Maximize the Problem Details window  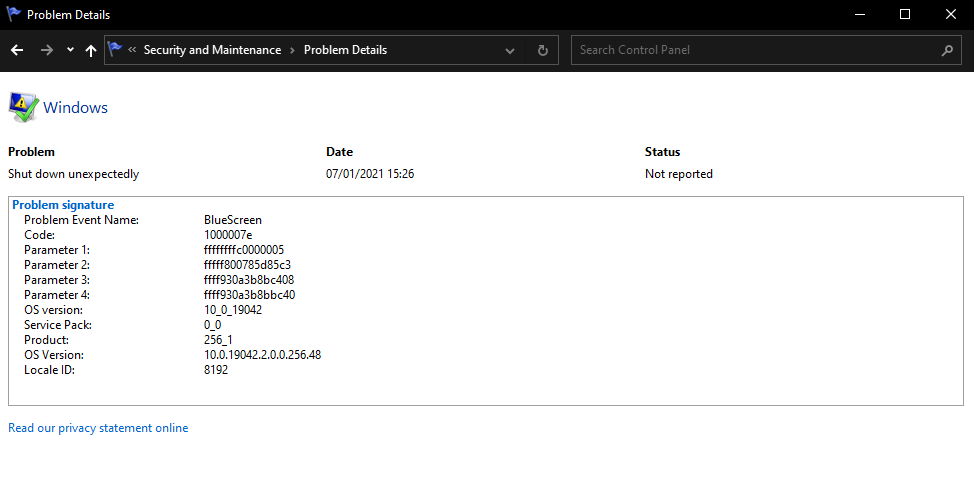pyautogui.click(x=905, y=14)
